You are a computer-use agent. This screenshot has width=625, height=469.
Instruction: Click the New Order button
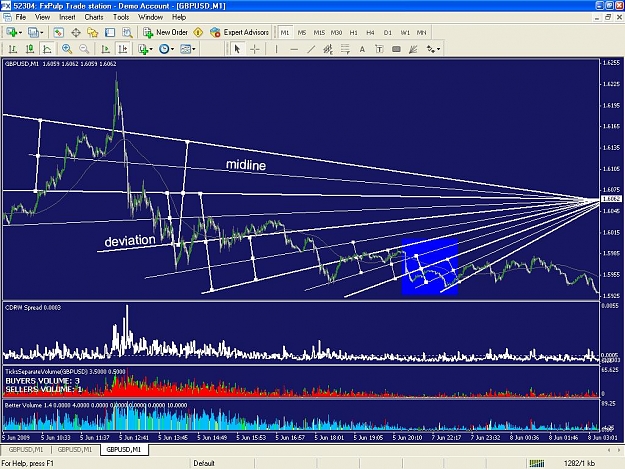(x=165, y=33)
